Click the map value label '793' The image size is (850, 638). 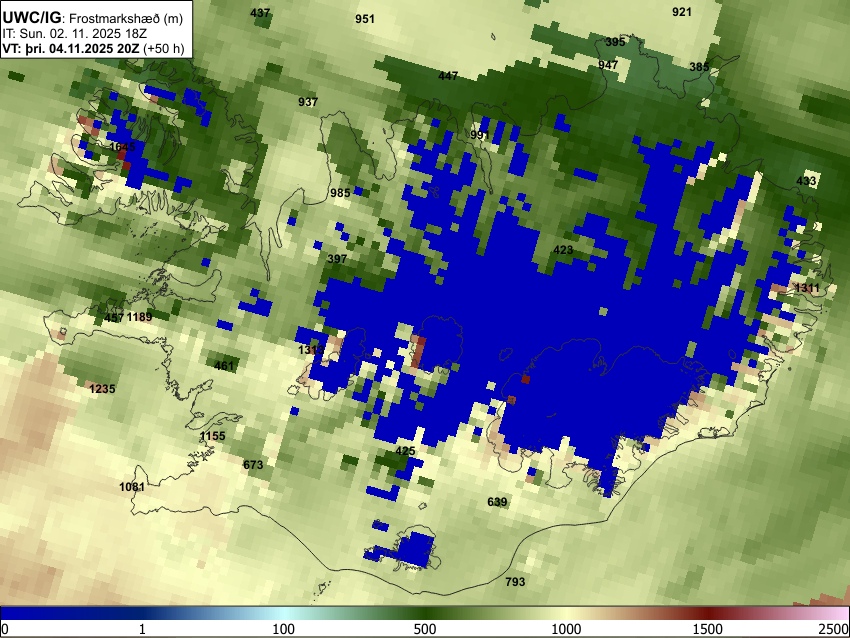click(x=515, y=582)
